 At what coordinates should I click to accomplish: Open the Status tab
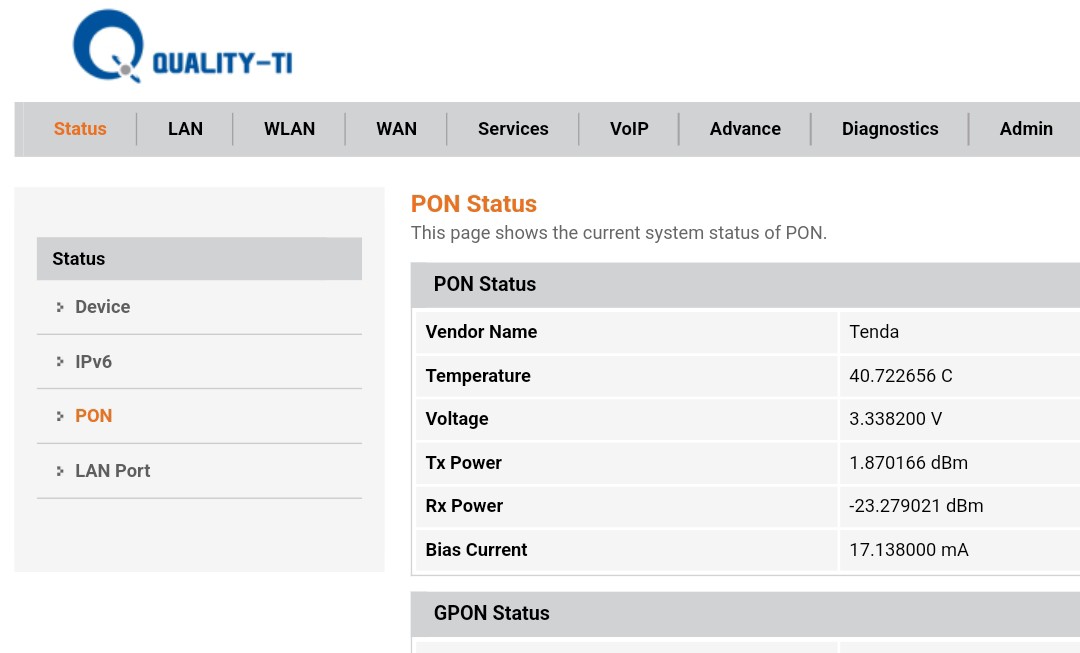(80, 129)
